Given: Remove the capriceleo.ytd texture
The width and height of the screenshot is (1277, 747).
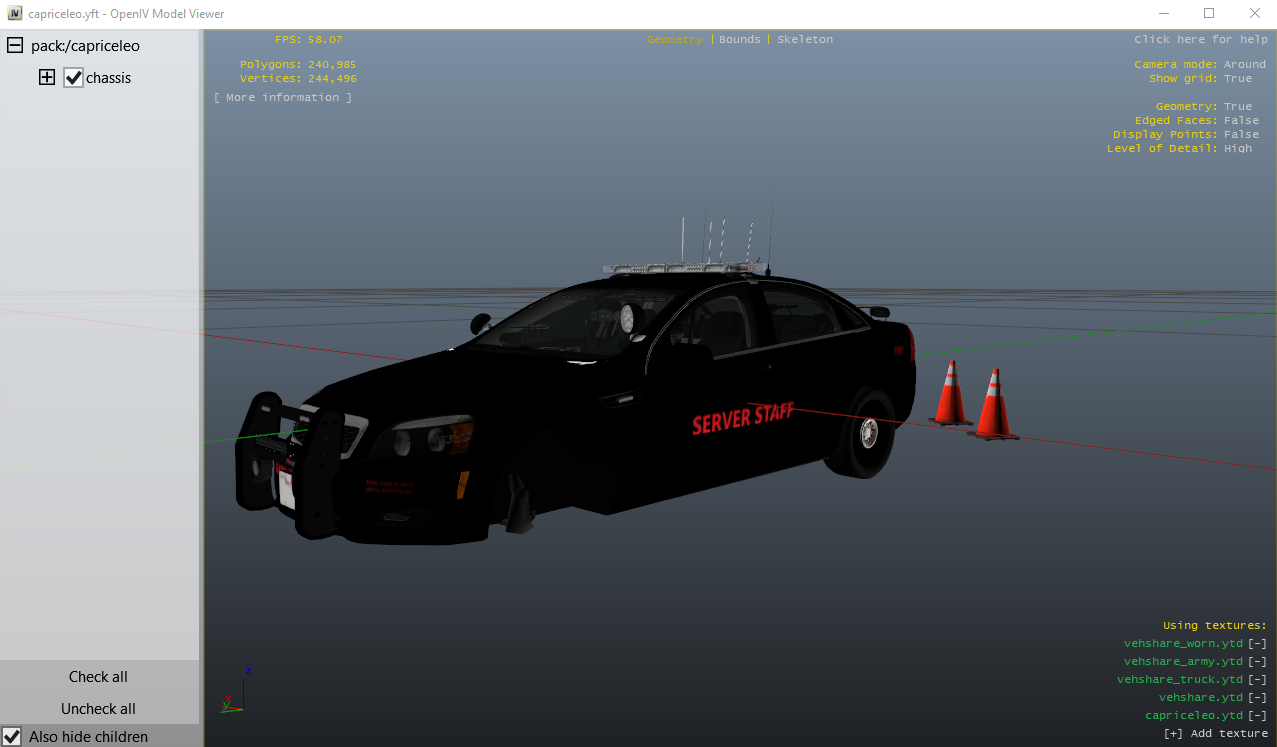Looking at the screenshot, I should click(x=1257, y=715).
